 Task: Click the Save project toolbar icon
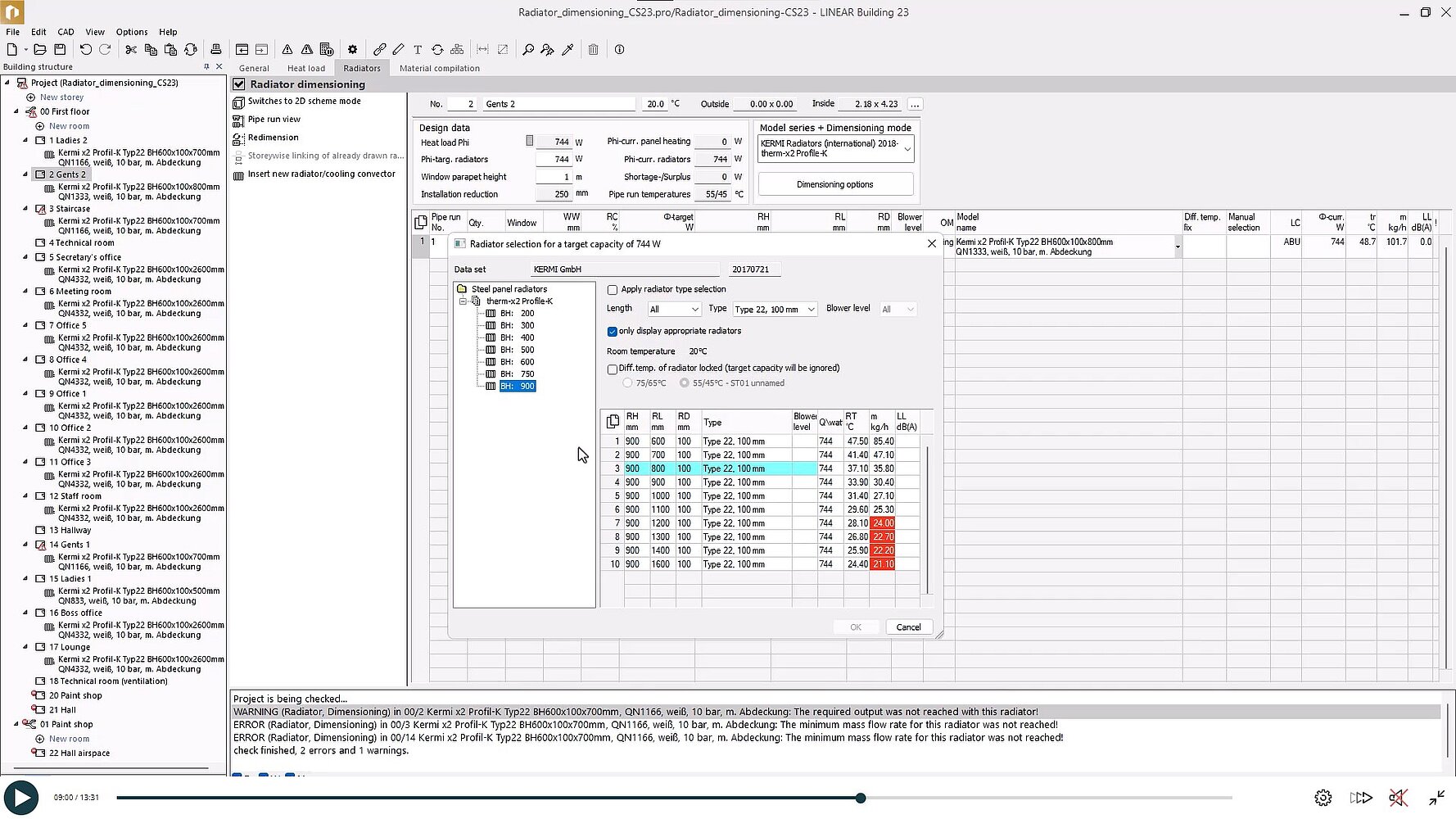pos(60,50)
